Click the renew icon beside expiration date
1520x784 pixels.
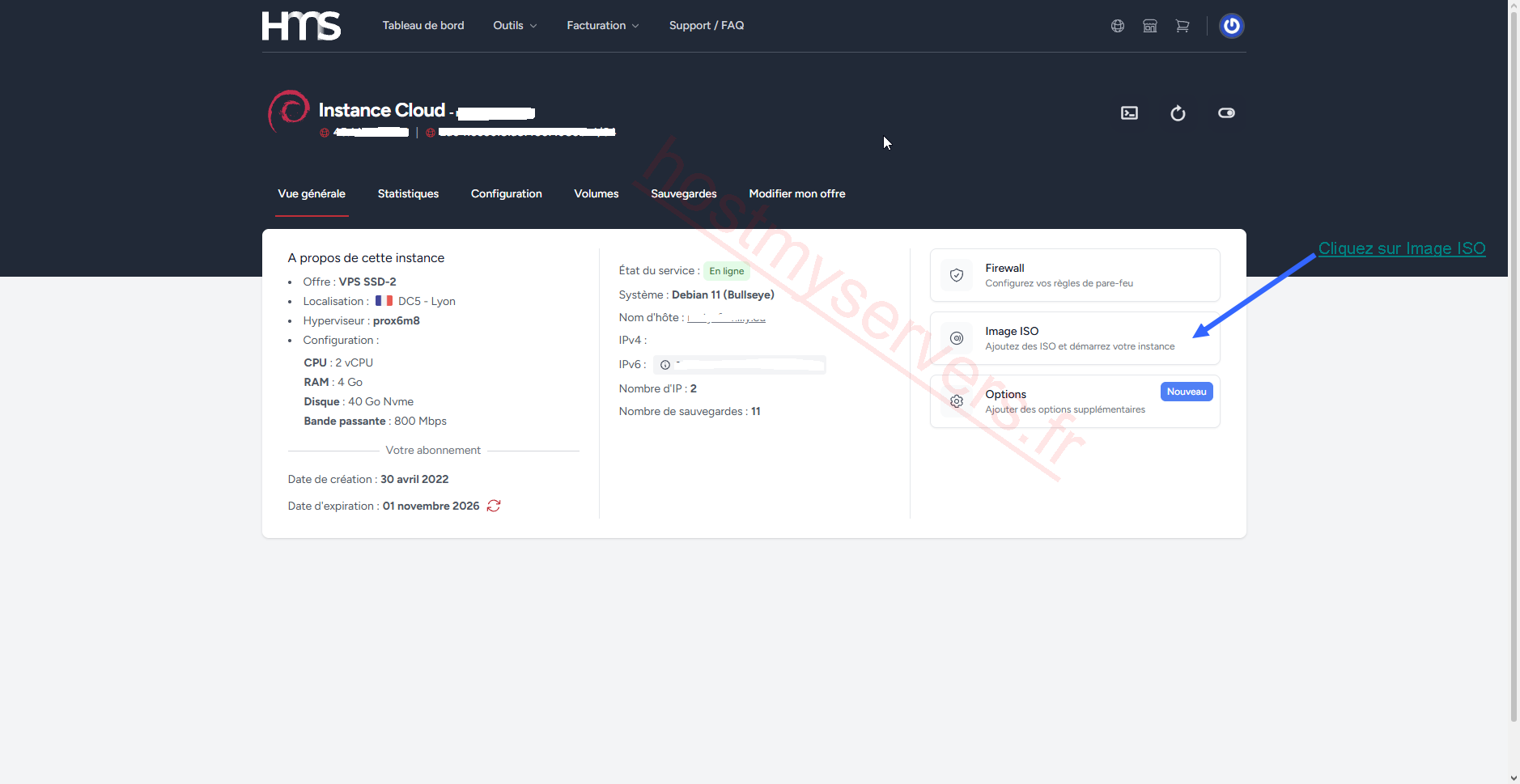(x=494, y=506)
